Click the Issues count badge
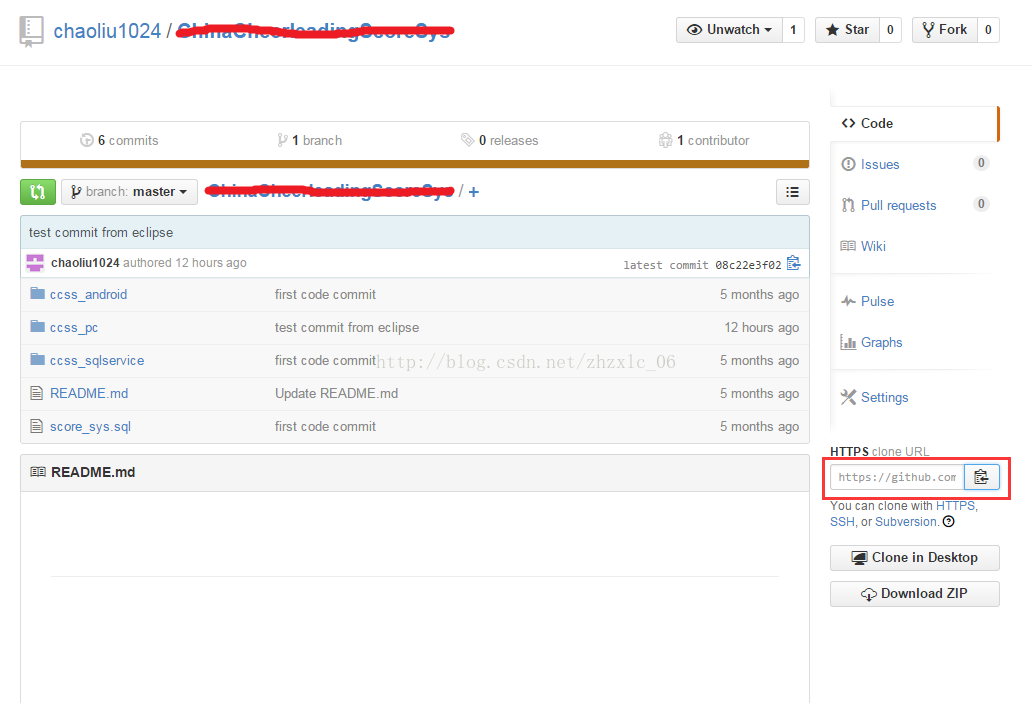 coord(981,163)
